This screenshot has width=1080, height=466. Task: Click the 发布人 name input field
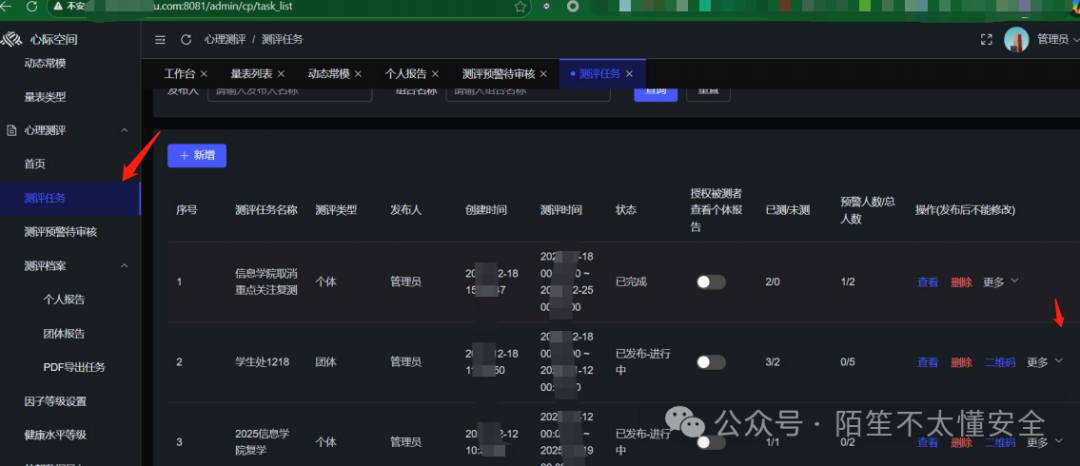pos(290,92)
